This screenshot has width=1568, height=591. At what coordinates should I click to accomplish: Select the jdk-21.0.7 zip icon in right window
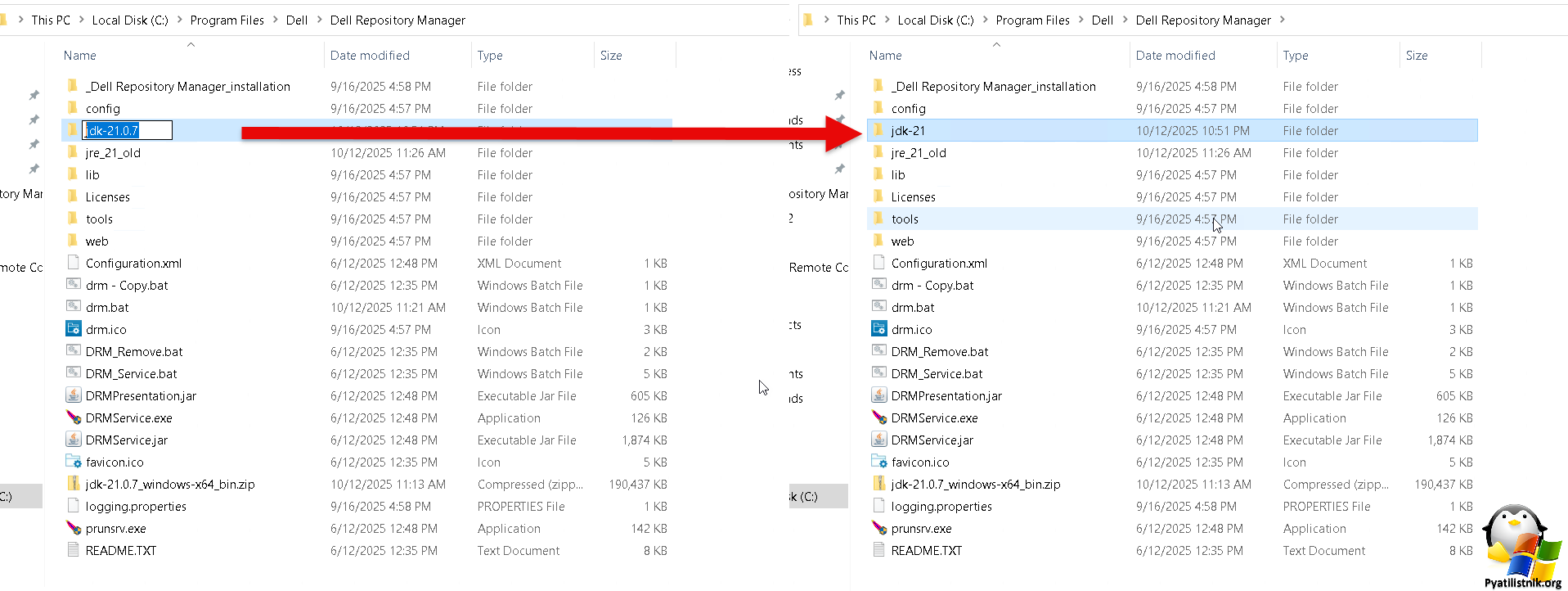[x=878, y=484]
